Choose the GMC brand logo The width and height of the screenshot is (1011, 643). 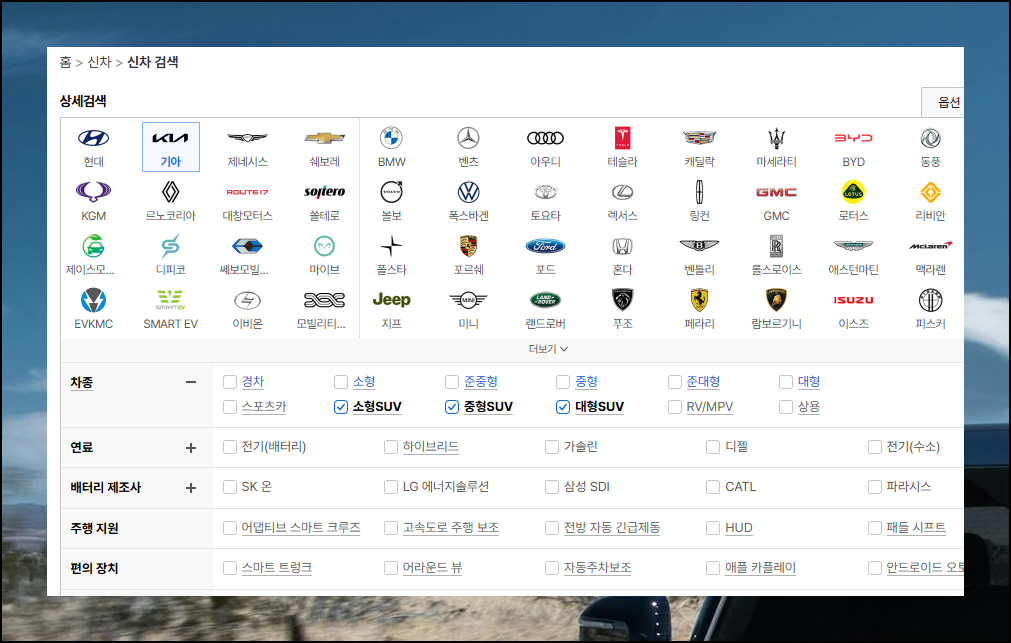[776, 192]
